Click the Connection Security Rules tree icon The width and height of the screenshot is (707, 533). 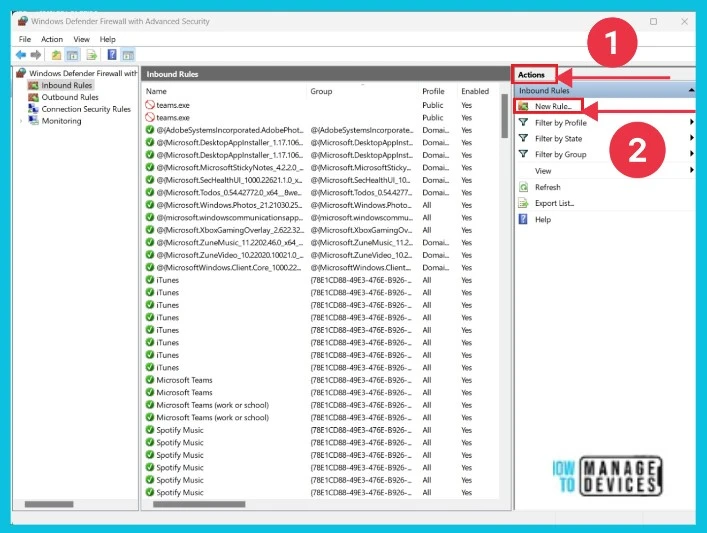tap(33, 109)
